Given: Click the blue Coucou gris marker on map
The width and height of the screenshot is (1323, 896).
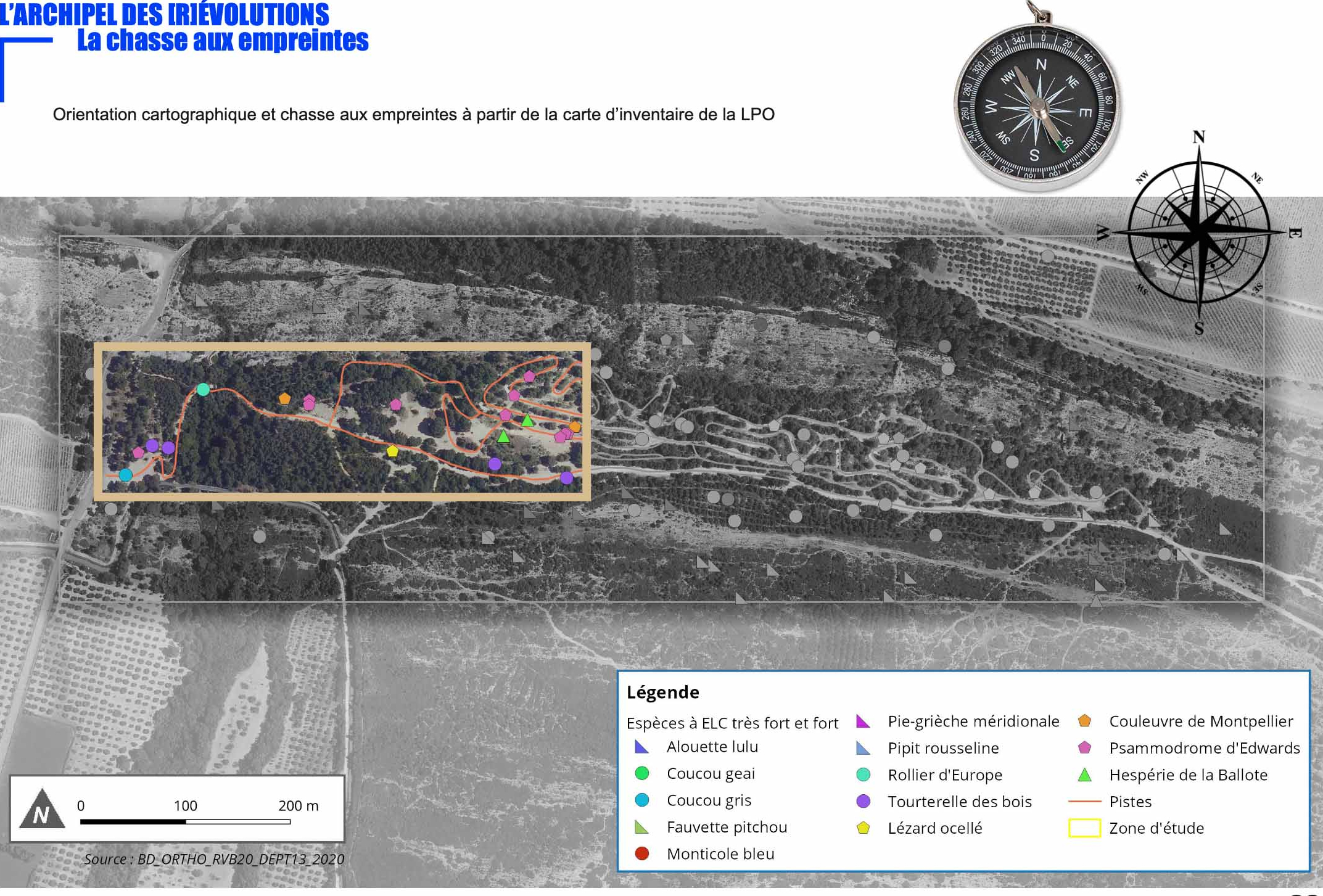Looking at the screenshot, I should click(x=126, y=475).
